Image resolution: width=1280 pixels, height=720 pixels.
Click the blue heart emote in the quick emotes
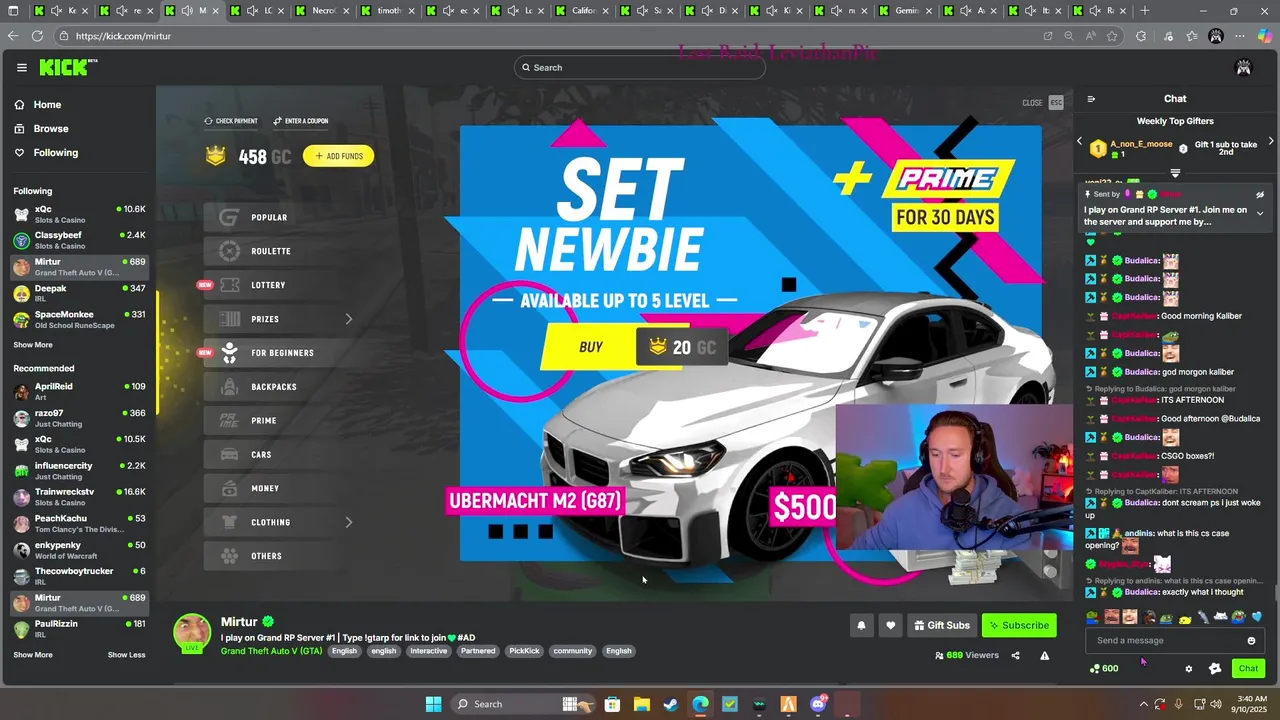[1257, 617]
